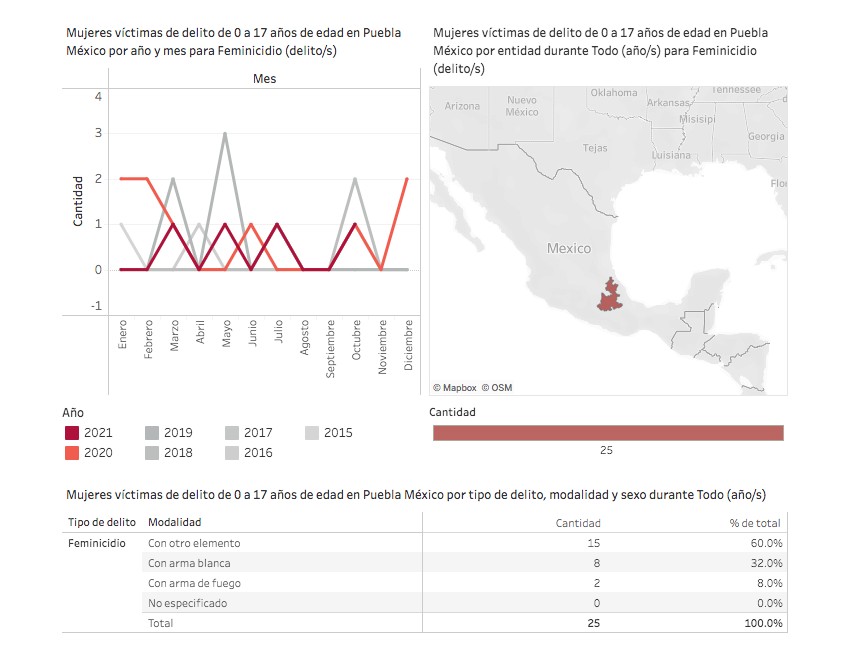Pick the 2017 legend swatch
This screenshot has width=863, height=645.
[233, 433]
